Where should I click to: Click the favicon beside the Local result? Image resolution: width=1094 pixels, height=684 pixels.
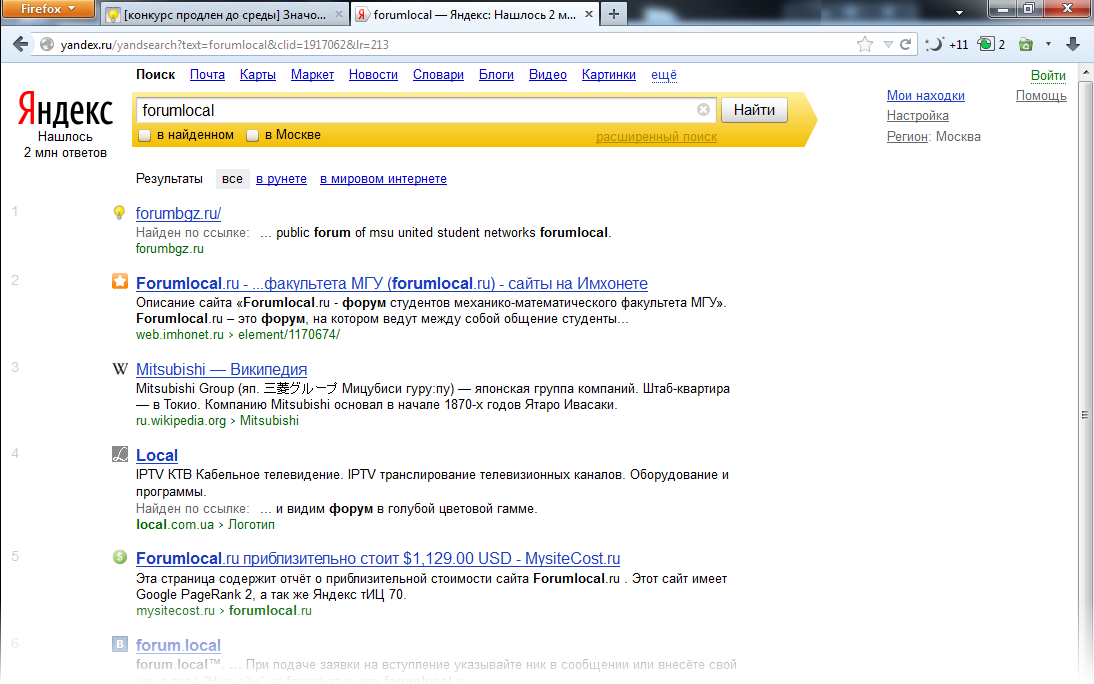click(x=120, y=454)
